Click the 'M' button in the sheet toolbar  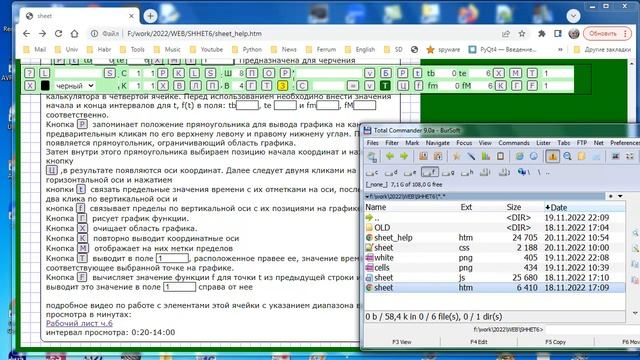pyautogui.click(x=516, y=73)
